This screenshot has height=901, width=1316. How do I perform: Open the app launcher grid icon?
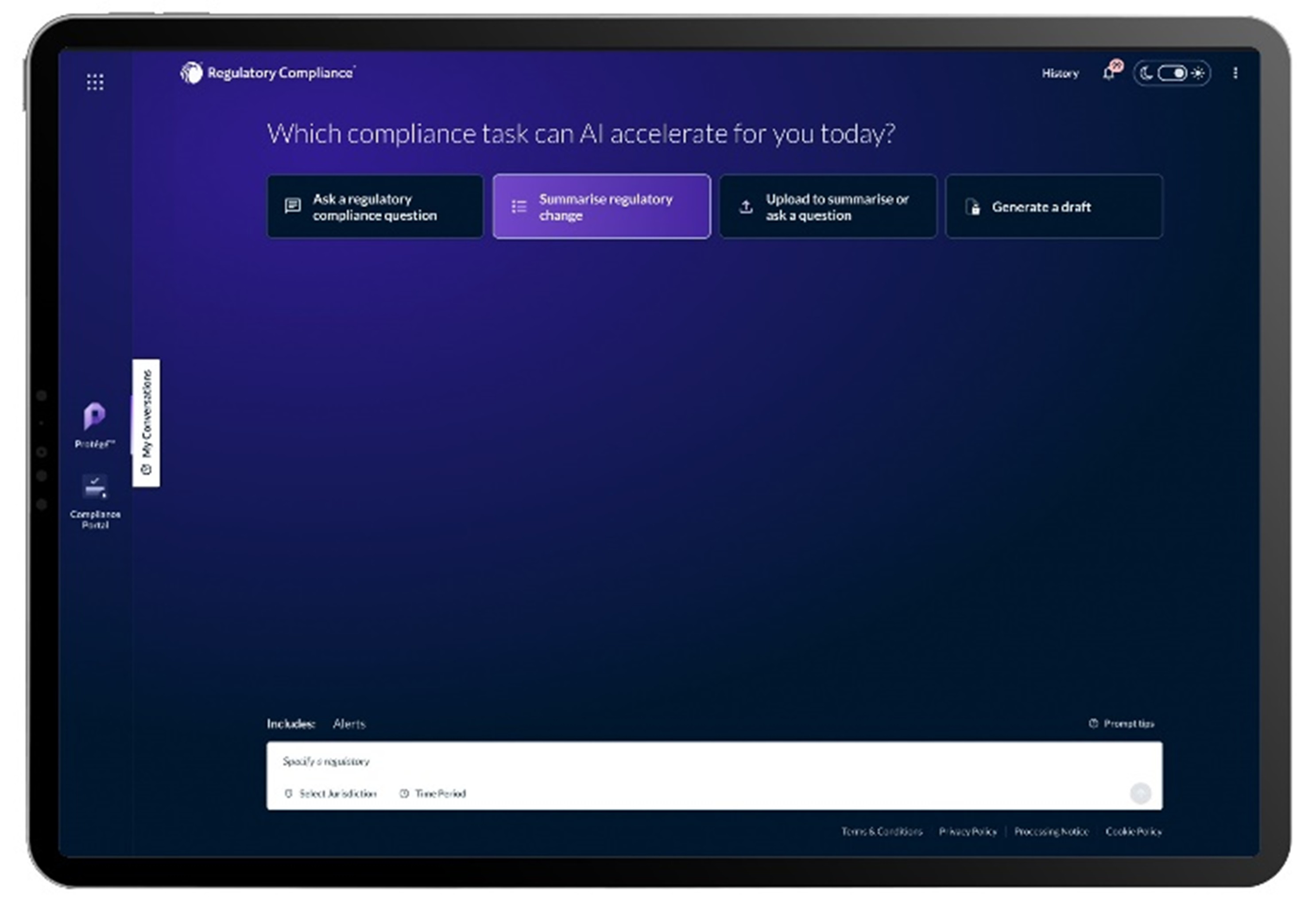(95, 82)
